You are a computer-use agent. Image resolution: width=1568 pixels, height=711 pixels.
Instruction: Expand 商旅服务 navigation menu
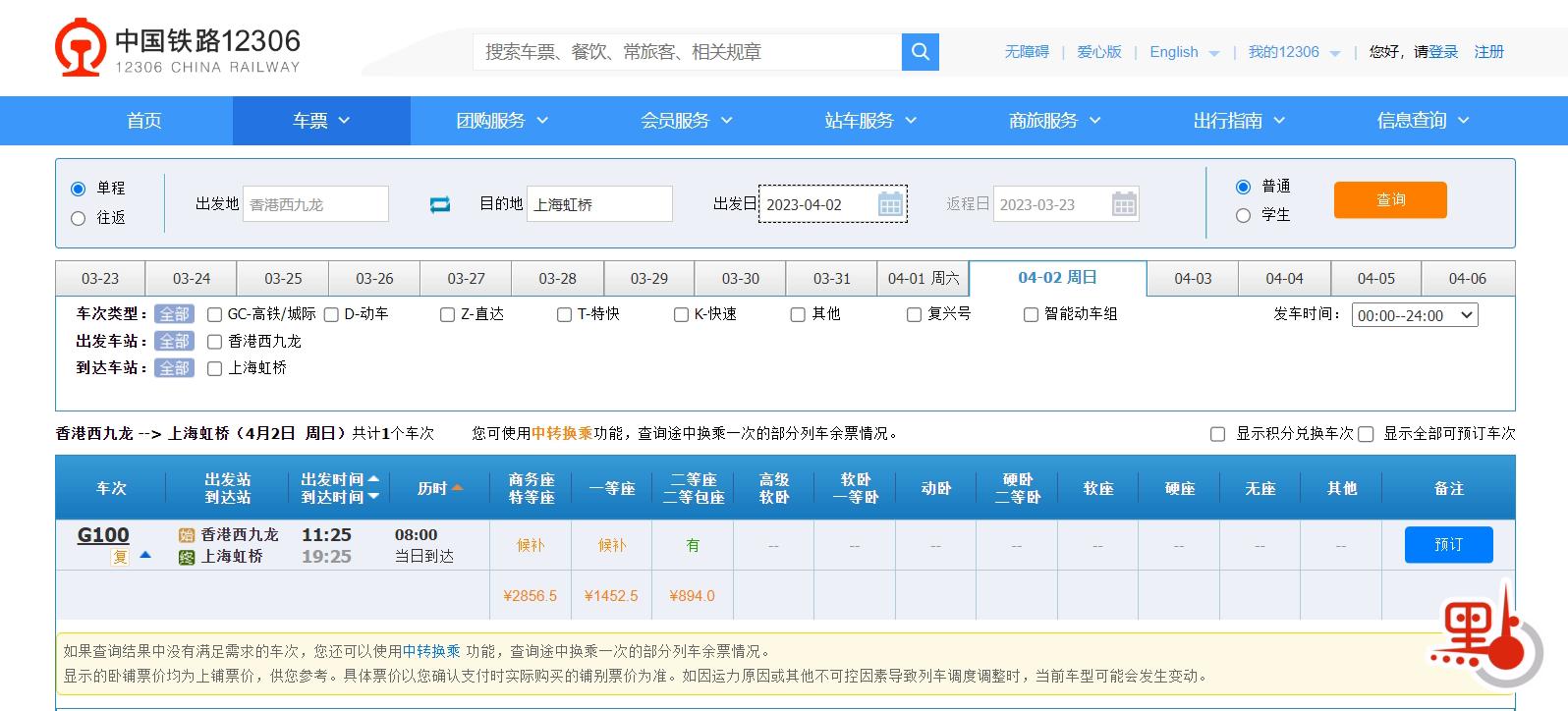coord(1055,121)
